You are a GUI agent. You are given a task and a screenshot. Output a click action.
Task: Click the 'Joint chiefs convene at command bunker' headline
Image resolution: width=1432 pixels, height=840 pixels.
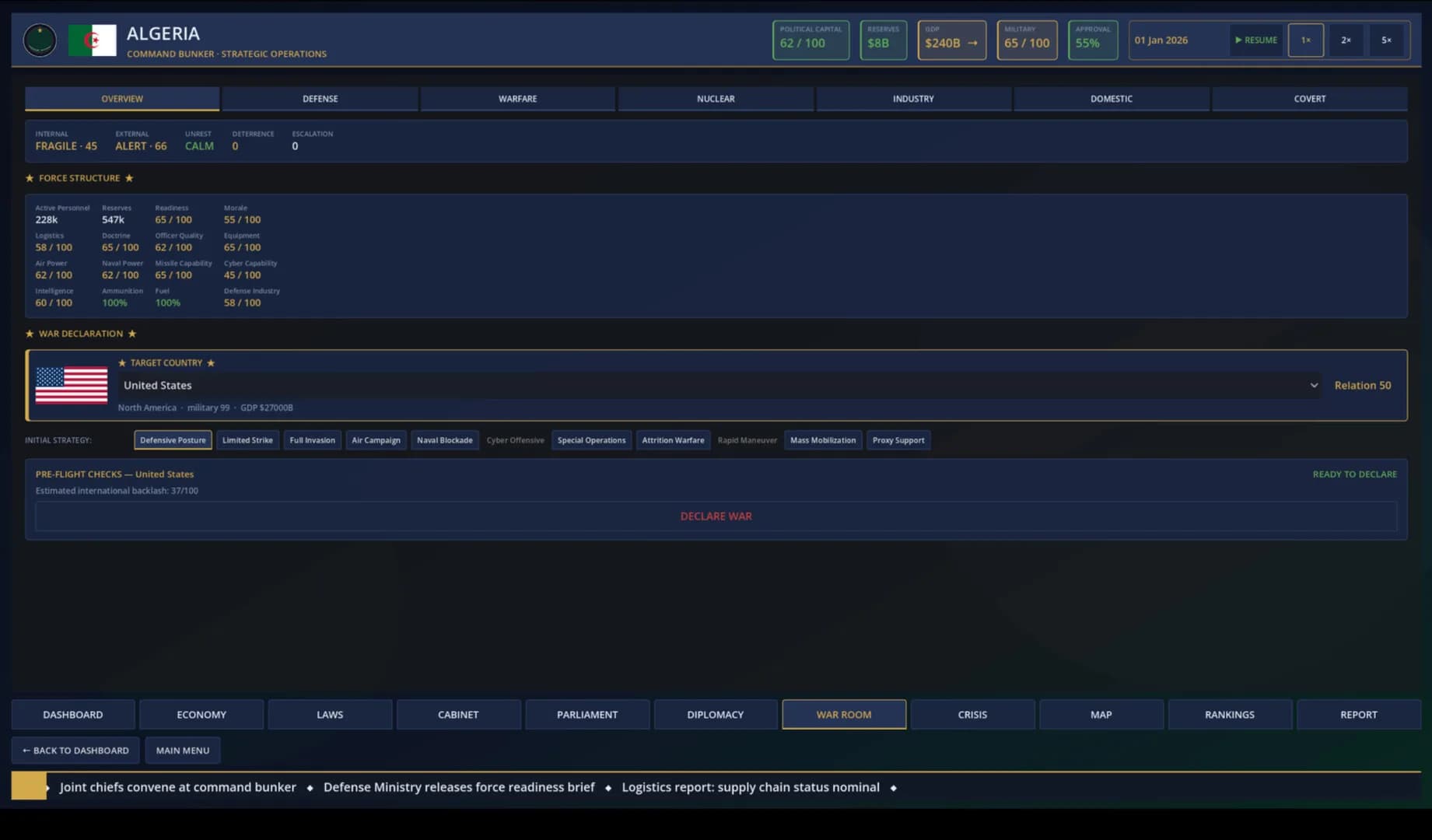click(x=178, y=787)
